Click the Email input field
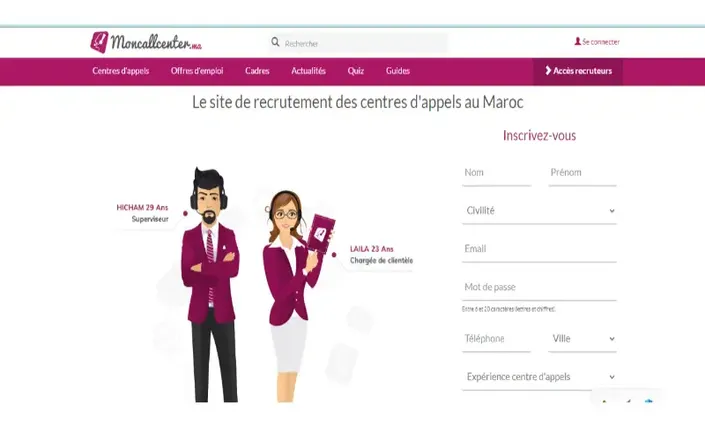705x427 pixels. tap(539, 250)
